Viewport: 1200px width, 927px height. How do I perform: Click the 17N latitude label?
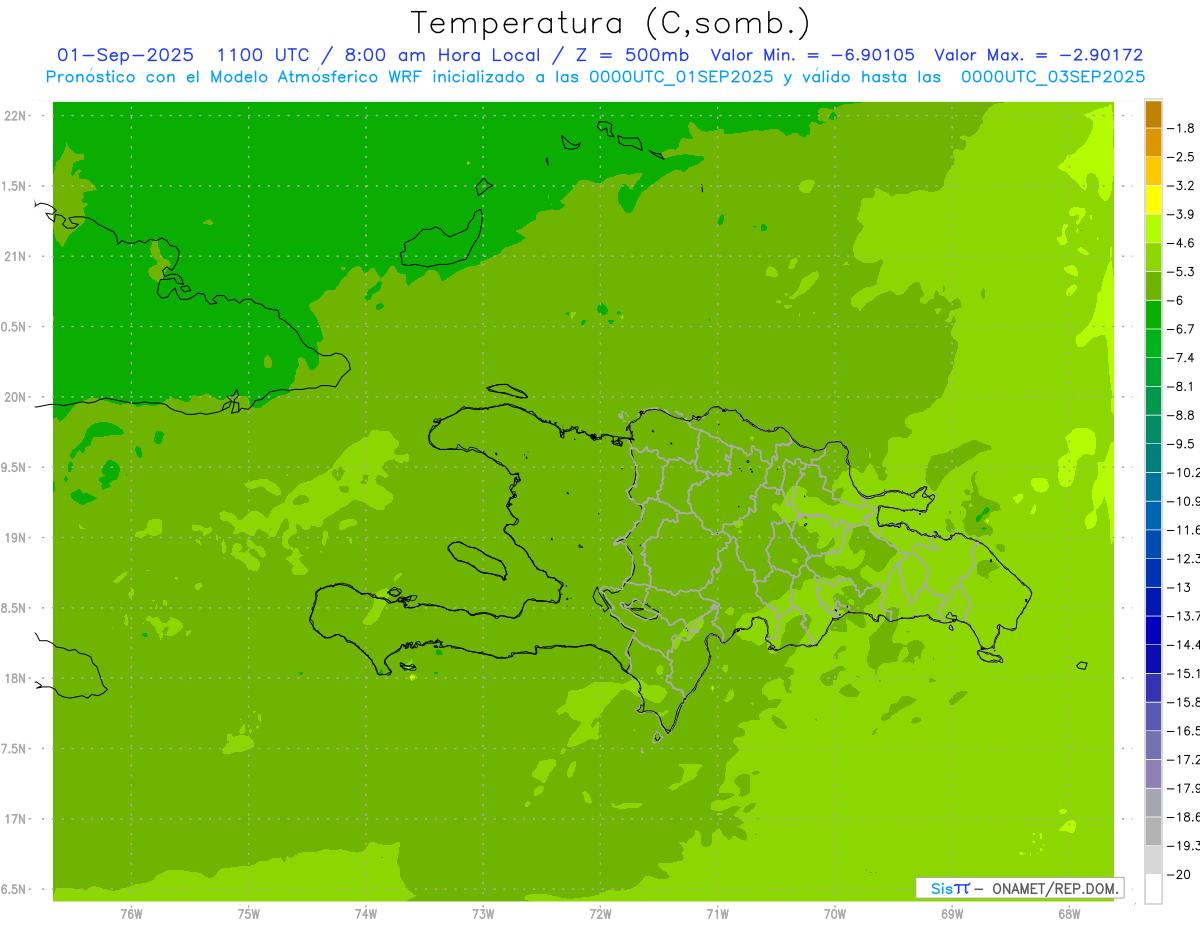coord(16,819)
